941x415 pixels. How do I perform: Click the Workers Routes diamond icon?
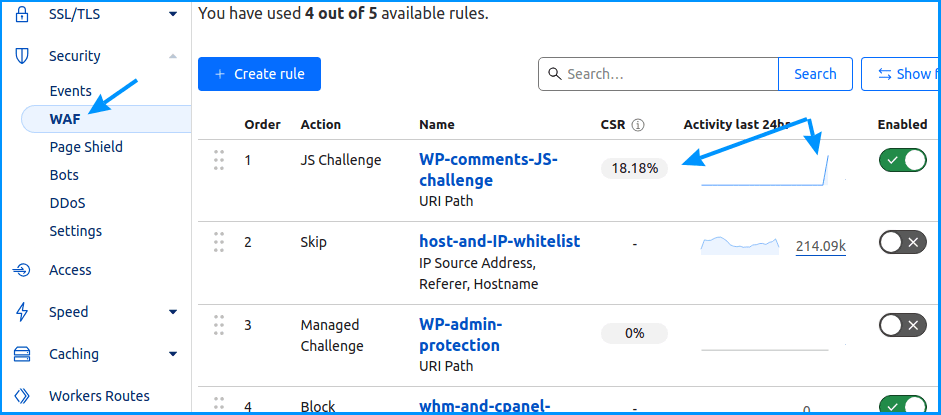tap(22, 396)
